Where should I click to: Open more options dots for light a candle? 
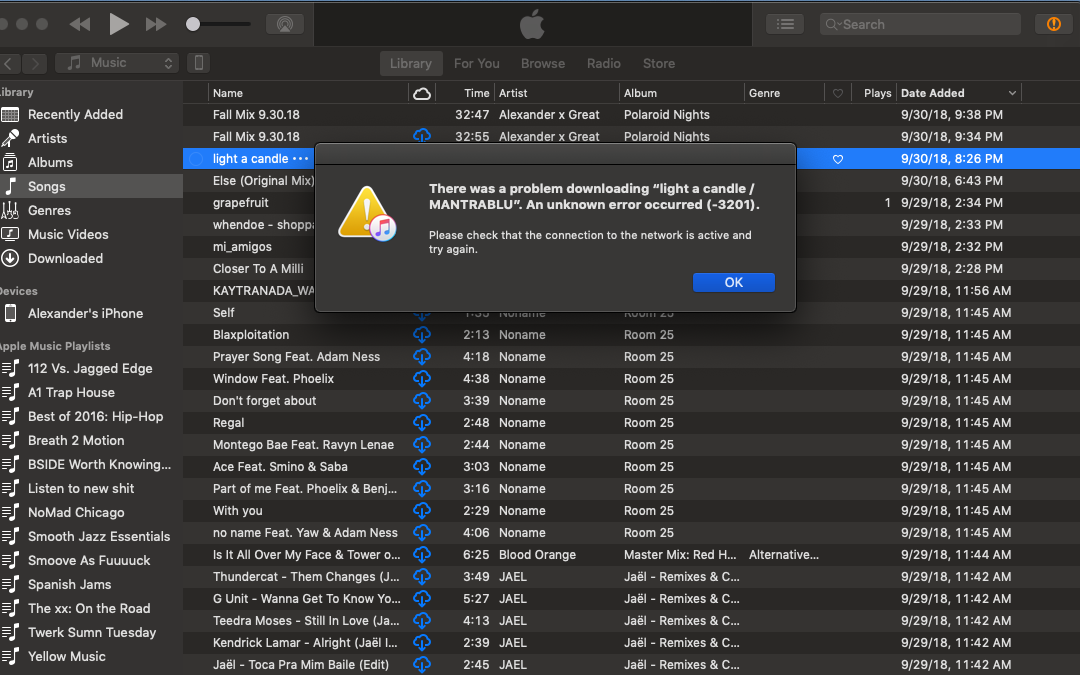tap(300, 158)
